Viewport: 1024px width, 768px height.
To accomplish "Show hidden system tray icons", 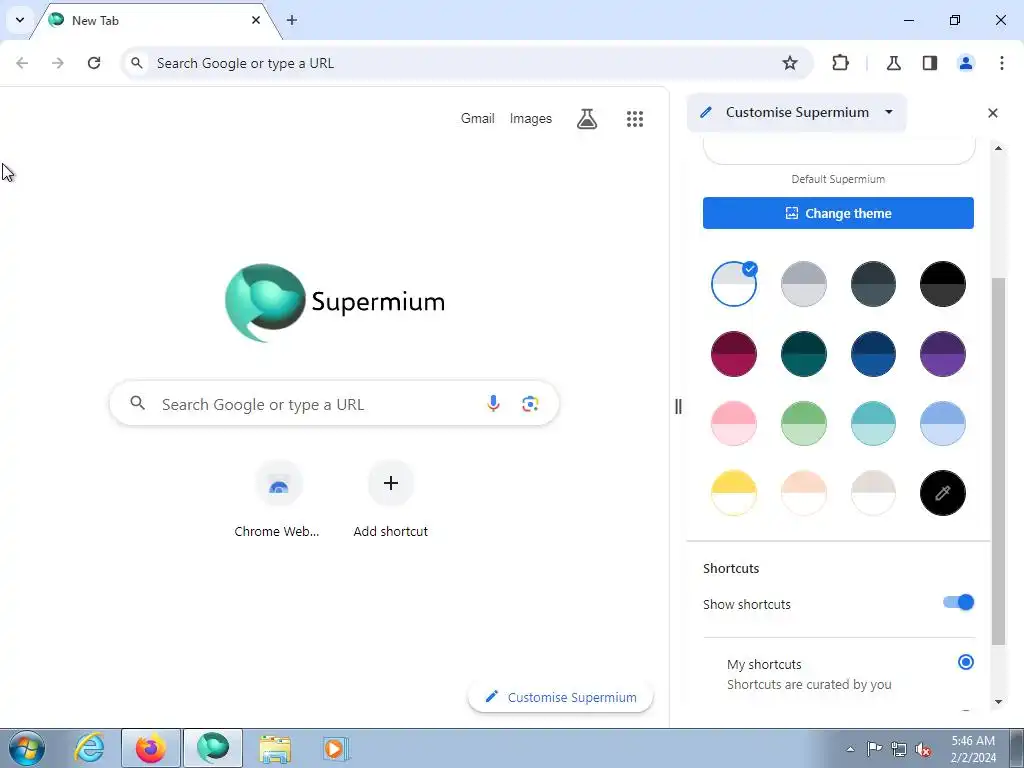I will coord(850,749).
